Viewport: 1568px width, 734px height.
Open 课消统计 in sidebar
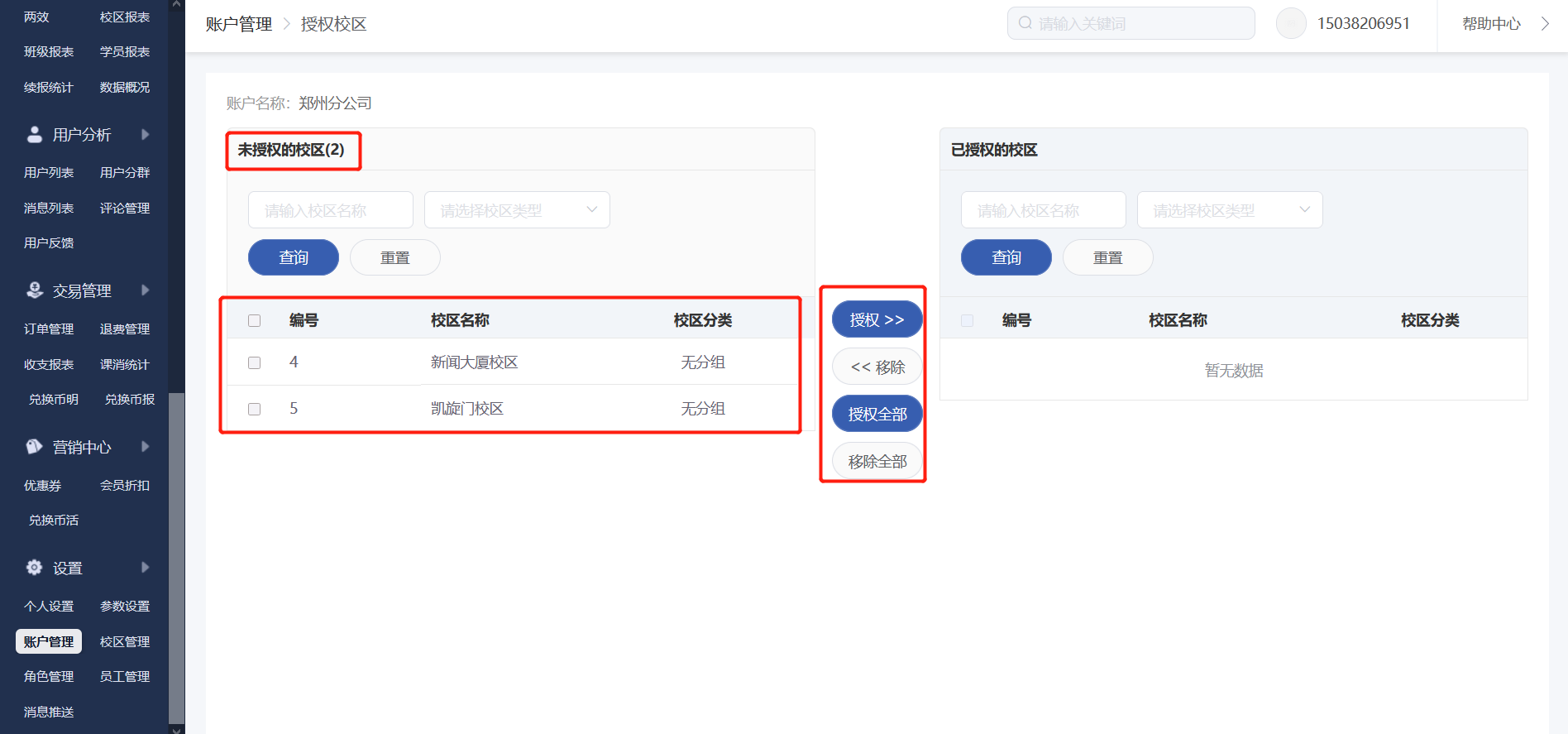coord(125,364)
